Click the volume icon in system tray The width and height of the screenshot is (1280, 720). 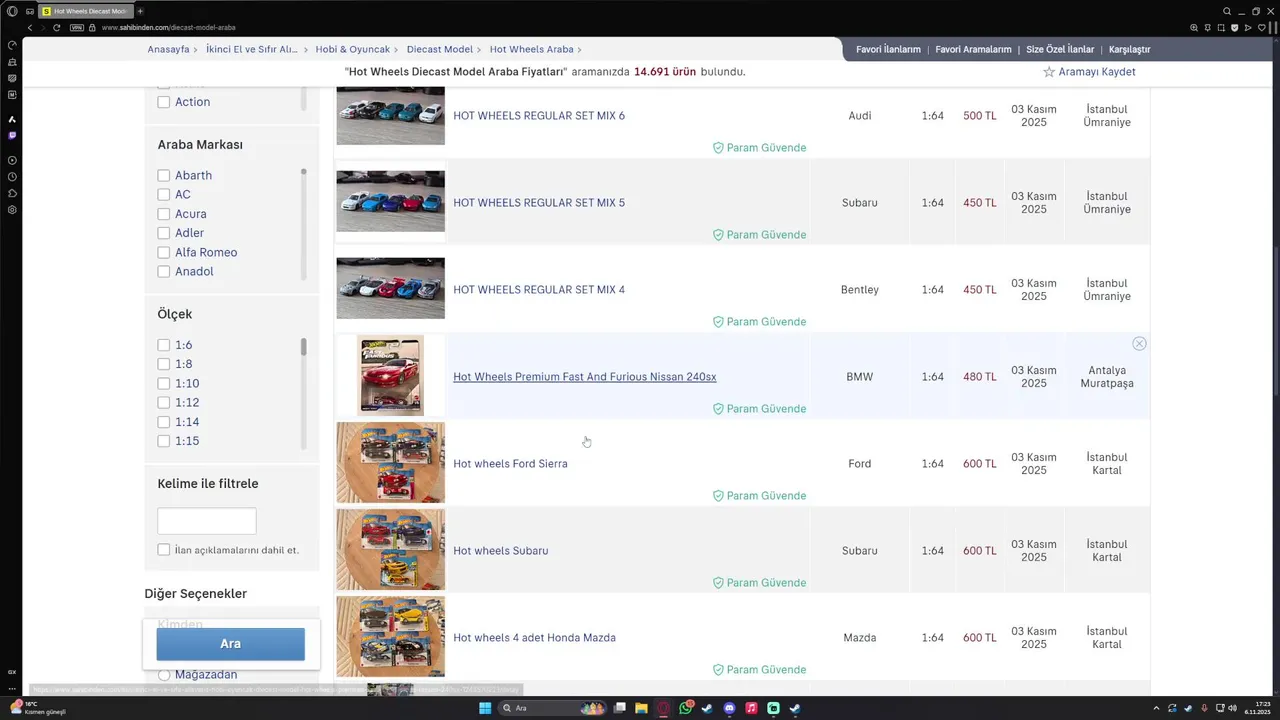(1232, 708)
